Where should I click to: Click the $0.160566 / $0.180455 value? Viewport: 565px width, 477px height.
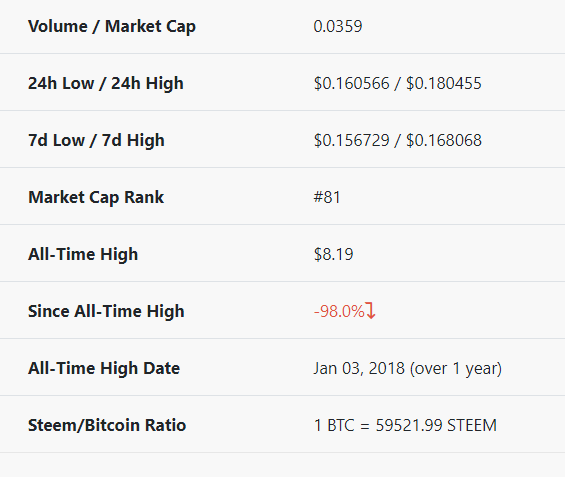(x=398, y=84)
